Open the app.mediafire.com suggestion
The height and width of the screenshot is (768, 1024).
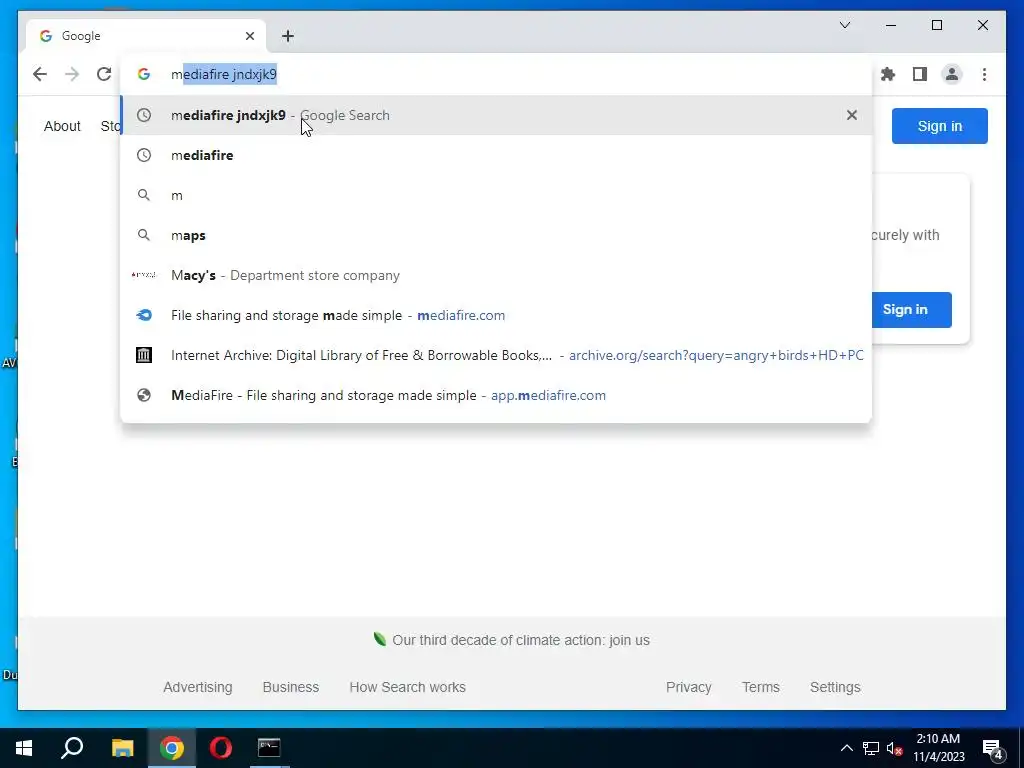tap(496, 396)
